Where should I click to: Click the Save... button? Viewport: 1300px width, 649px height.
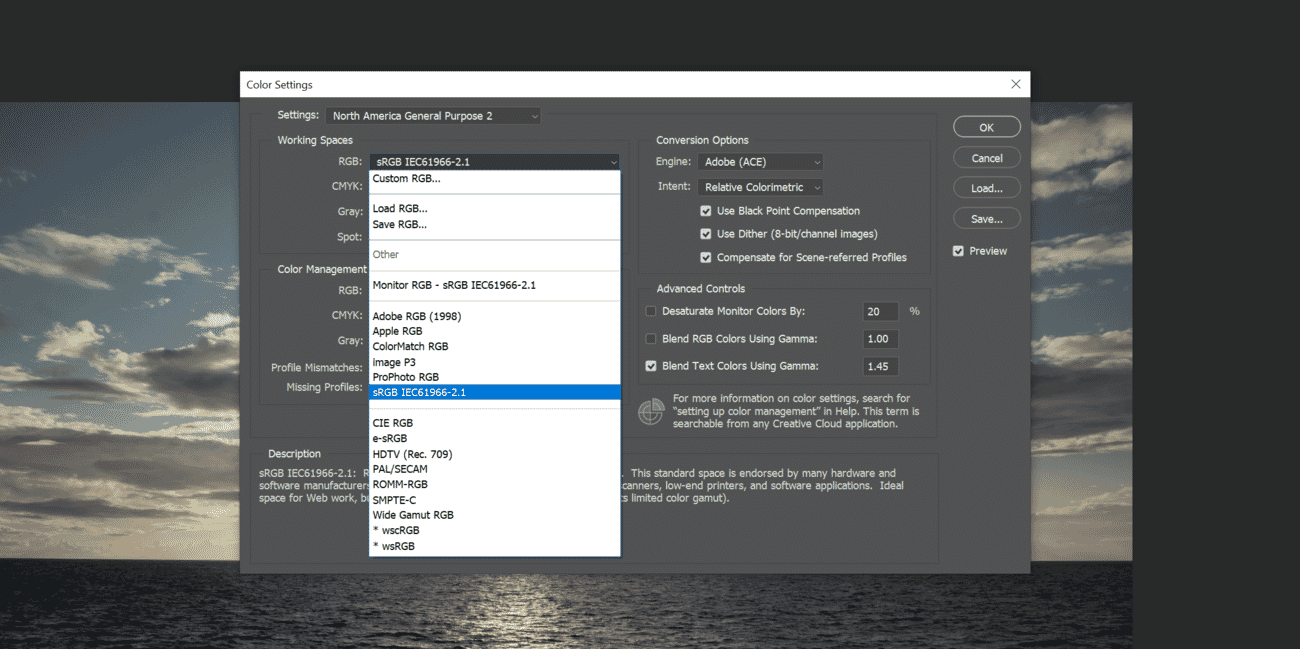tap(986, 217)
